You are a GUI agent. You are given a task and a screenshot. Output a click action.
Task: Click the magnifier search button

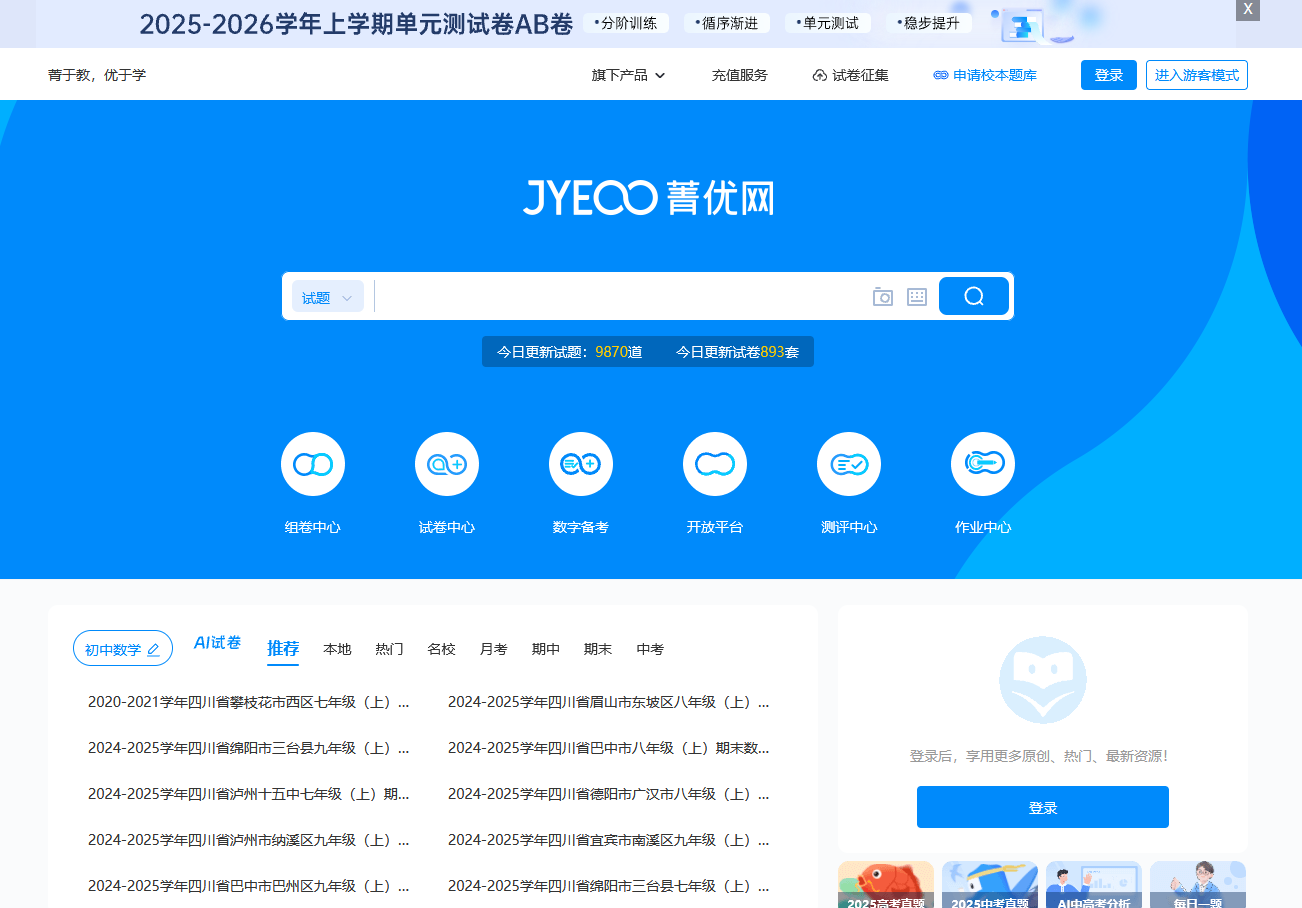coord(974,296)
